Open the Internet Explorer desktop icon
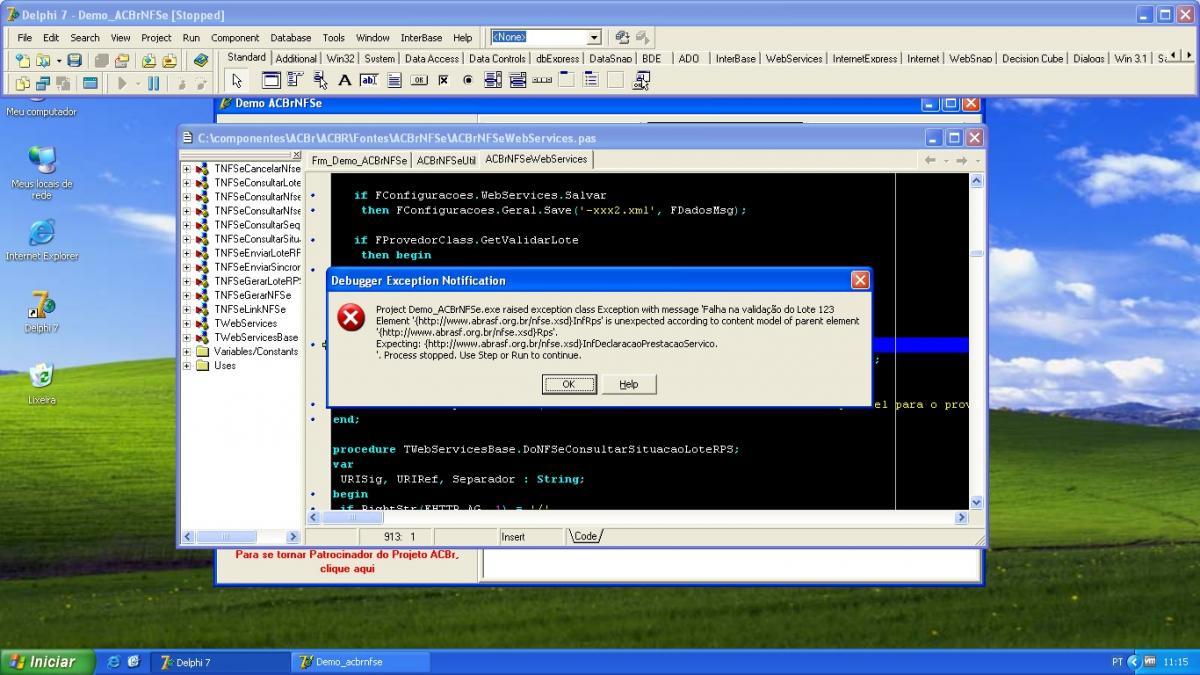This screenshot has height=675, width=1200. coord(41,240)
